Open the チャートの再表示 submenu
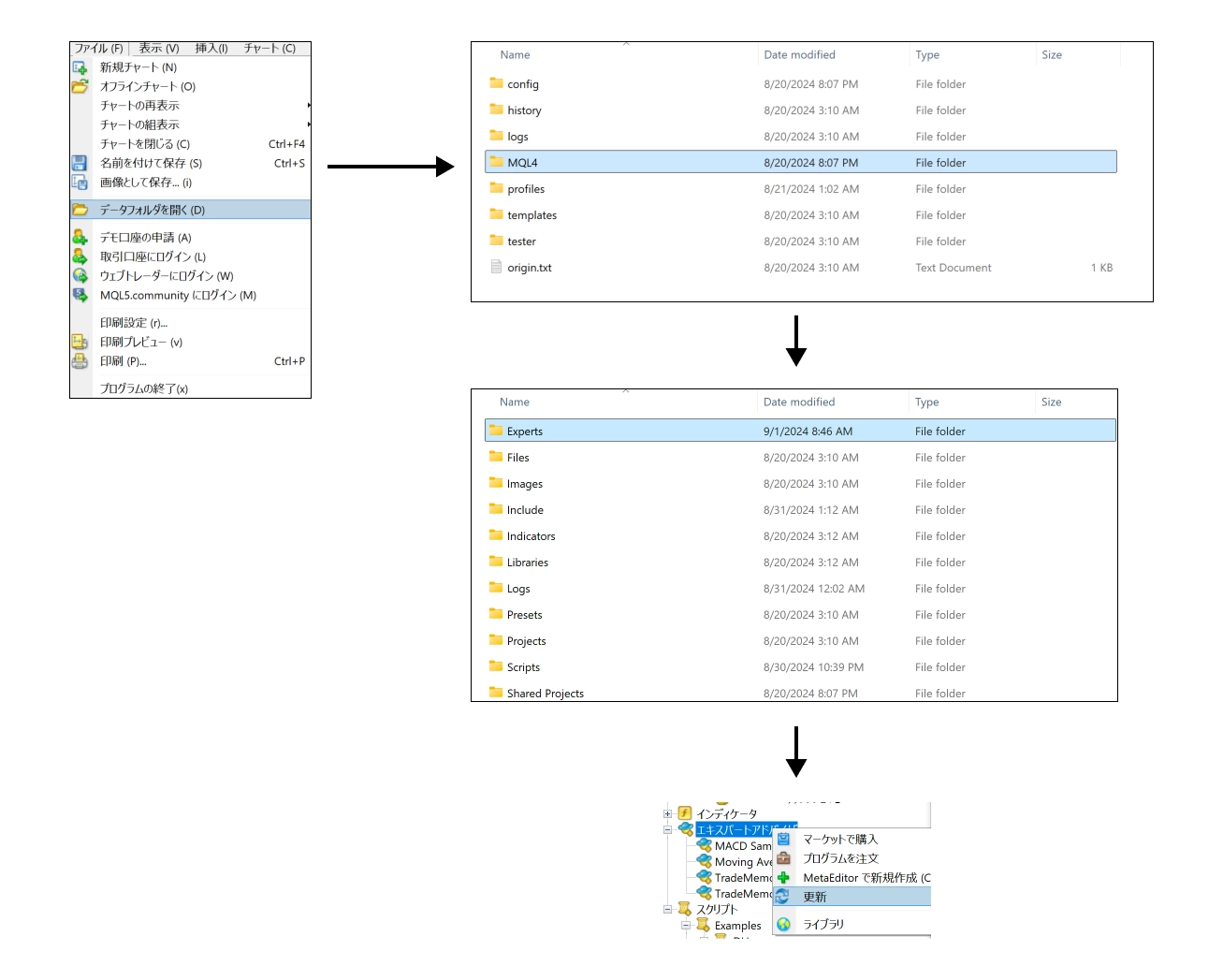 pyautogui.click(x=190, y=106)
